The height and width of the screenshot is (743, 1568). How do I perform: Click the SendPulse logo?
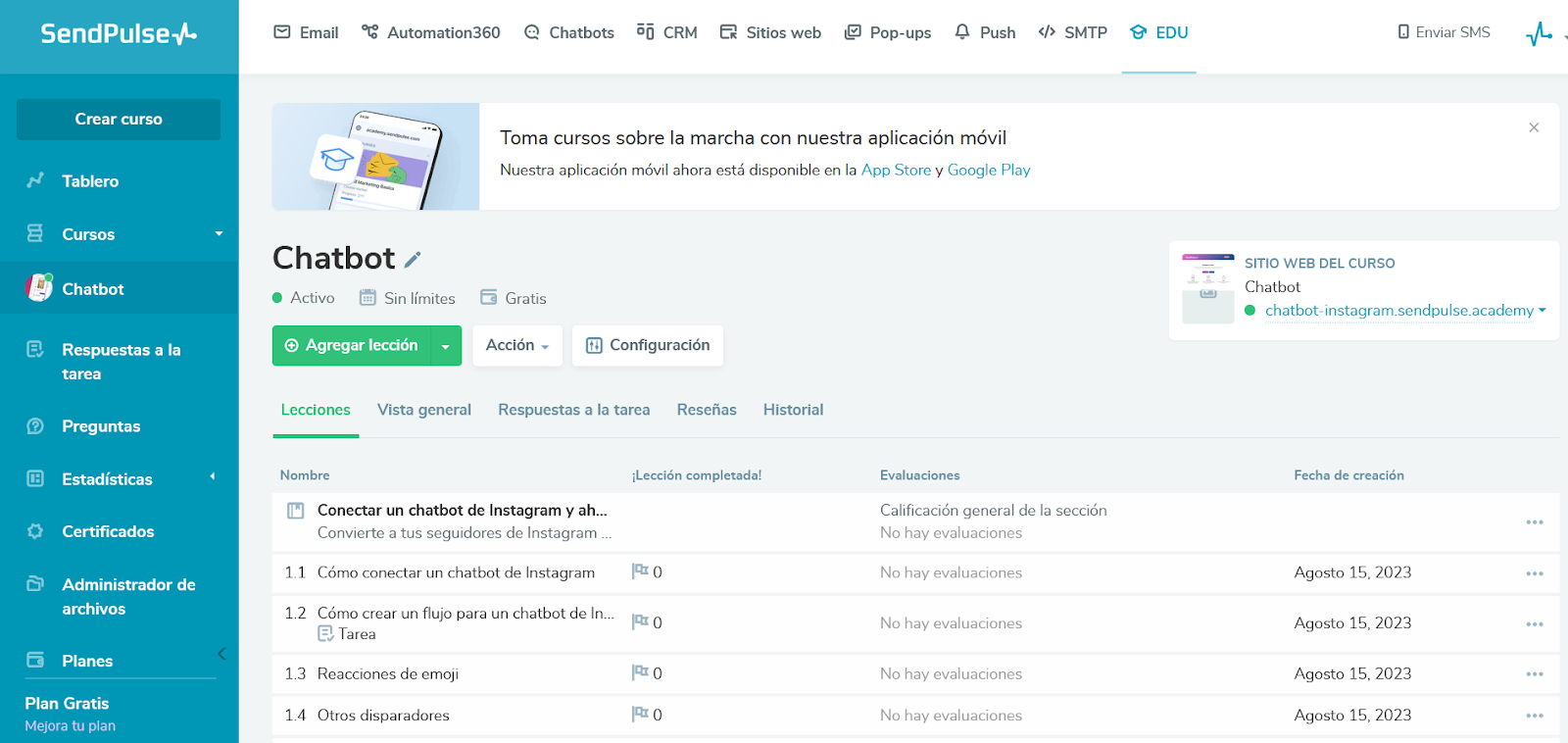[x=119, y=34]
